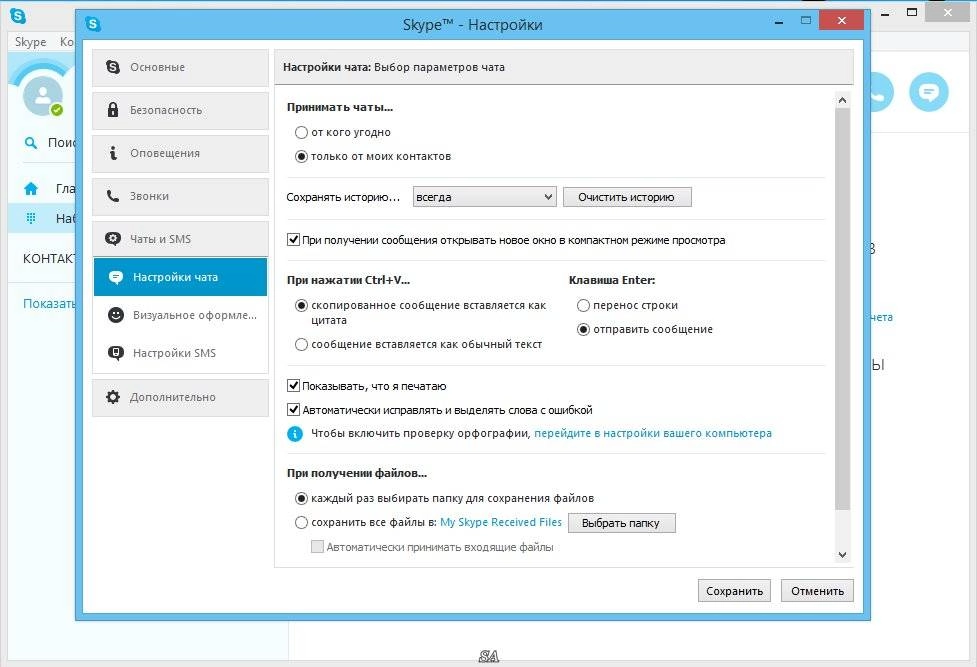Close the Skype settings dialog
The width and height of the screenshot is (977, 667).
841,21
